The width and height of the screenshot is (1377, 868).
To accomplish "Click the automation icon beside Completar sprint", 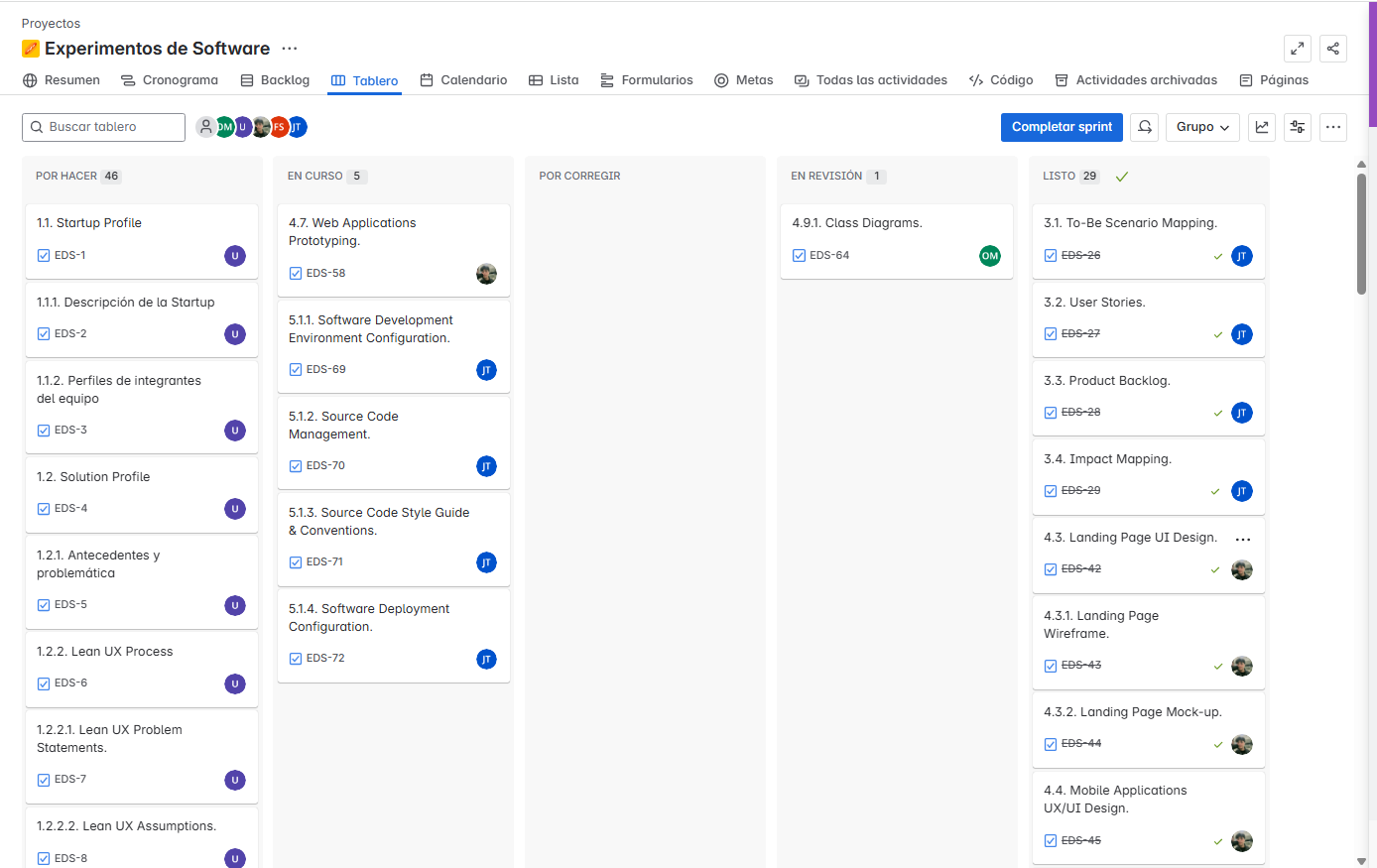I will pos(1145,127).
